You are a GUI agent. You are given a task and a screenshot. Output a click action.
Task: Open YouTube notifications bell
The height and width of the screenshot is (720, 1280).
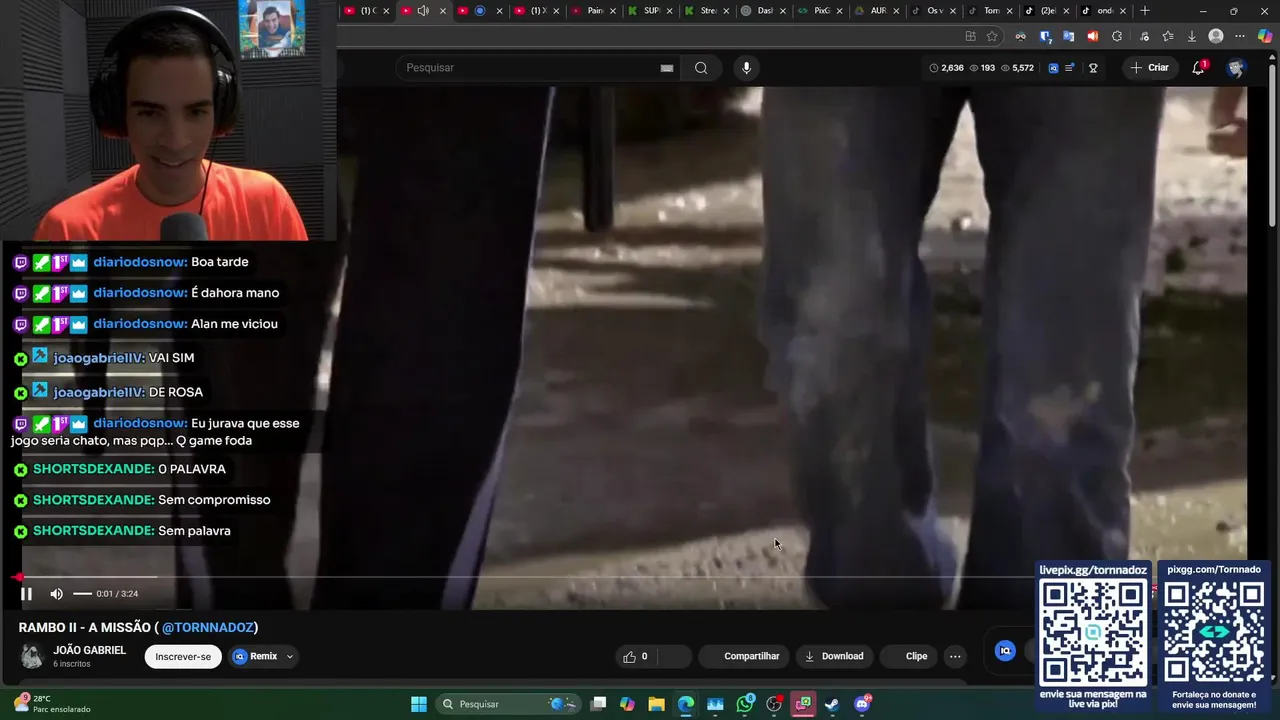tap(1198, 68)
